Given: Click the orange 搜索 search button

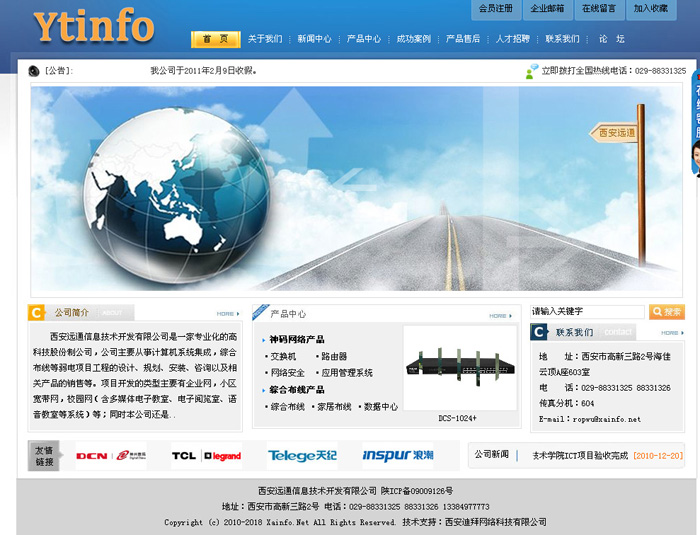Looking at the screenshot, I should (x=667, y=311).
